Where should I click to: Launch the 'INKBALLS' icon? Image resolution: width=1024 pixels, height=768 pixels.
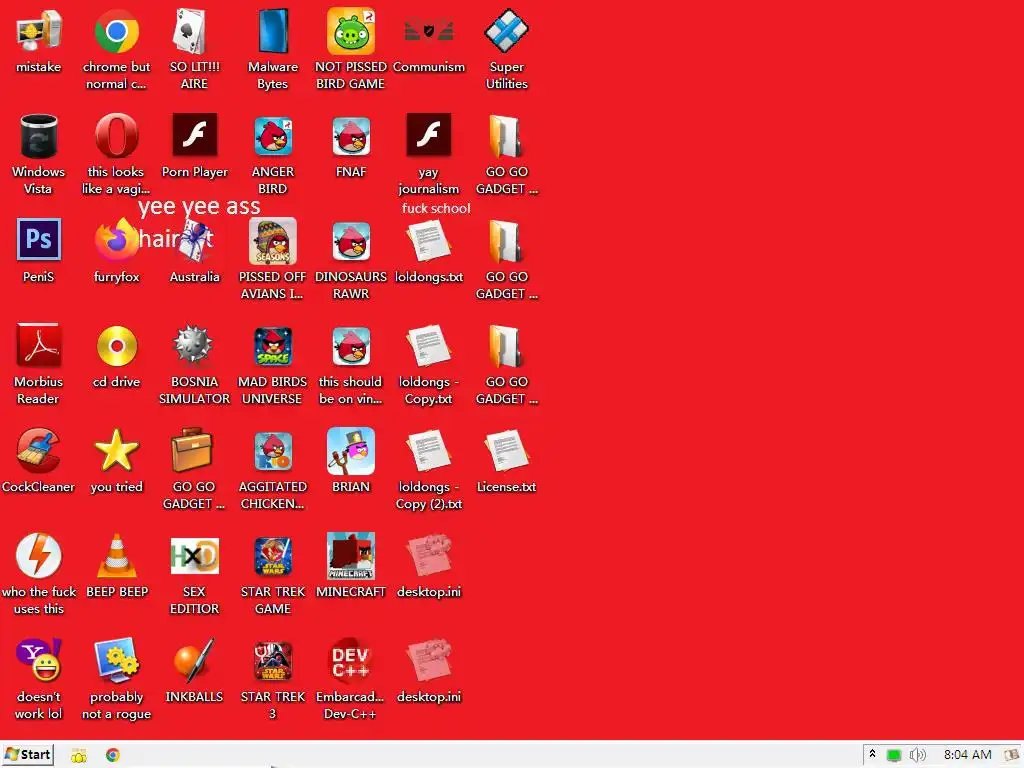(x=194, y=660)
